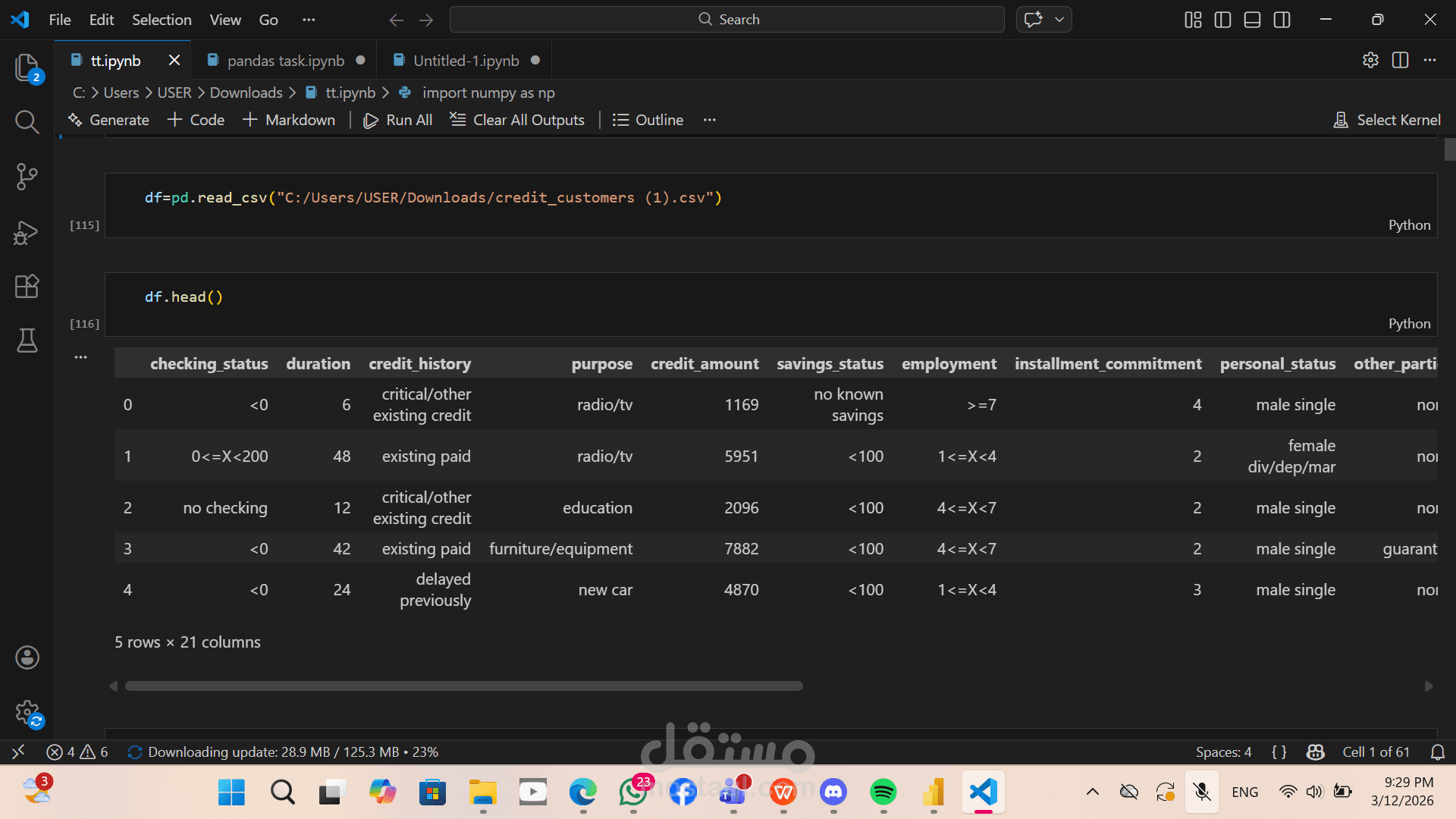Click Run All in notebook toolbar
This screenshot has width=1456, height=819.
(x=398, y=120)
